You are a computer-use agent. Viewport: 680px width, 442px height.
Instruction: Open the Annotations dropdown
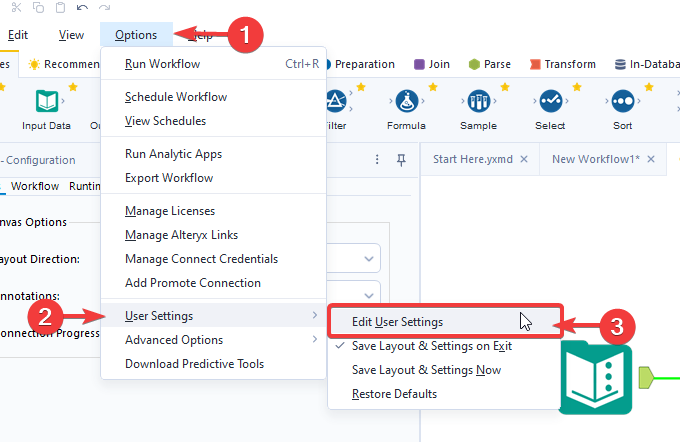pos(369,295)
